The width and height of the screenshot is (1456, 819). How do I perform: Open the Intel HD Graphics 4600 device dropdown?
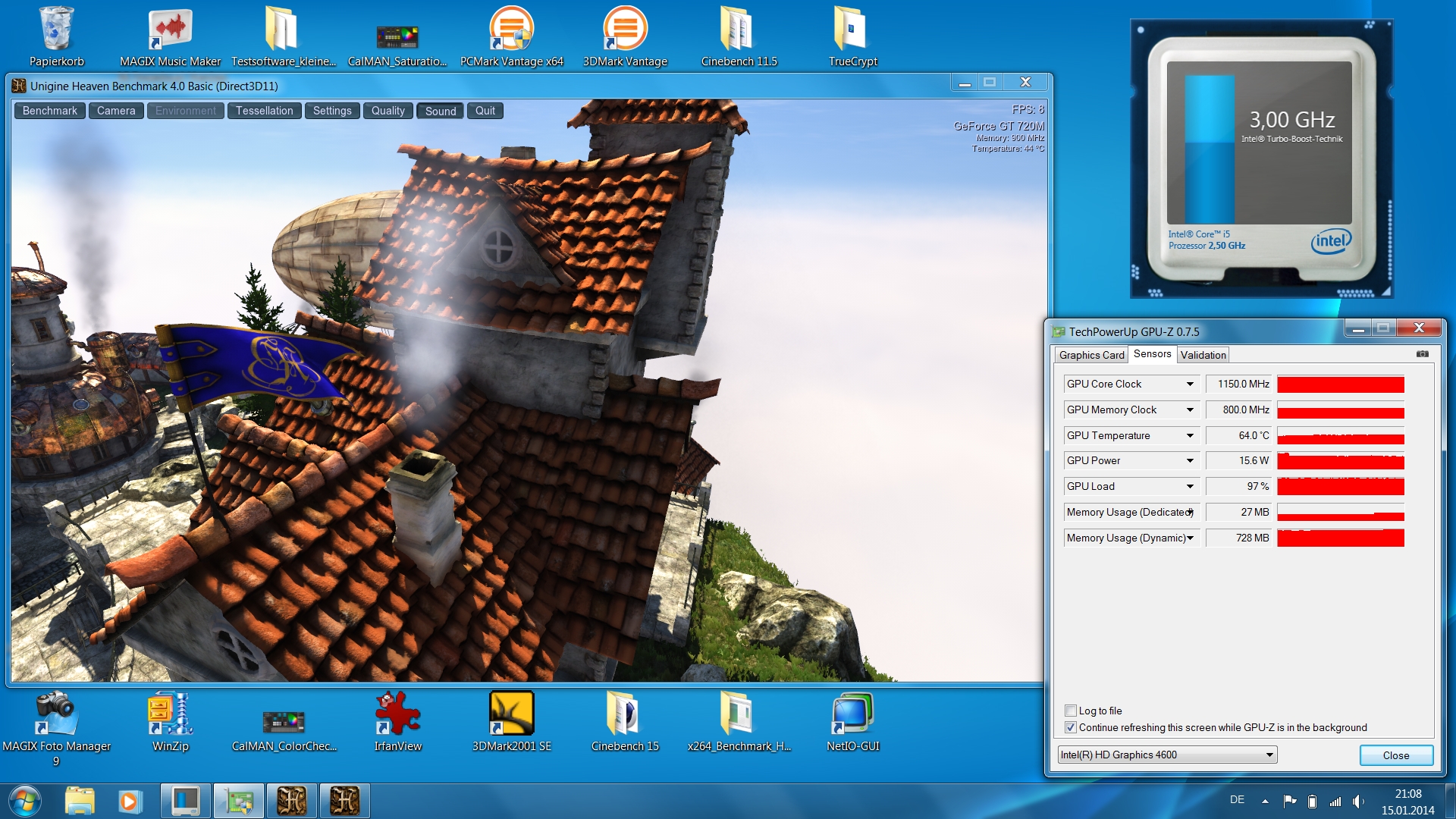tap(1269, 755)
